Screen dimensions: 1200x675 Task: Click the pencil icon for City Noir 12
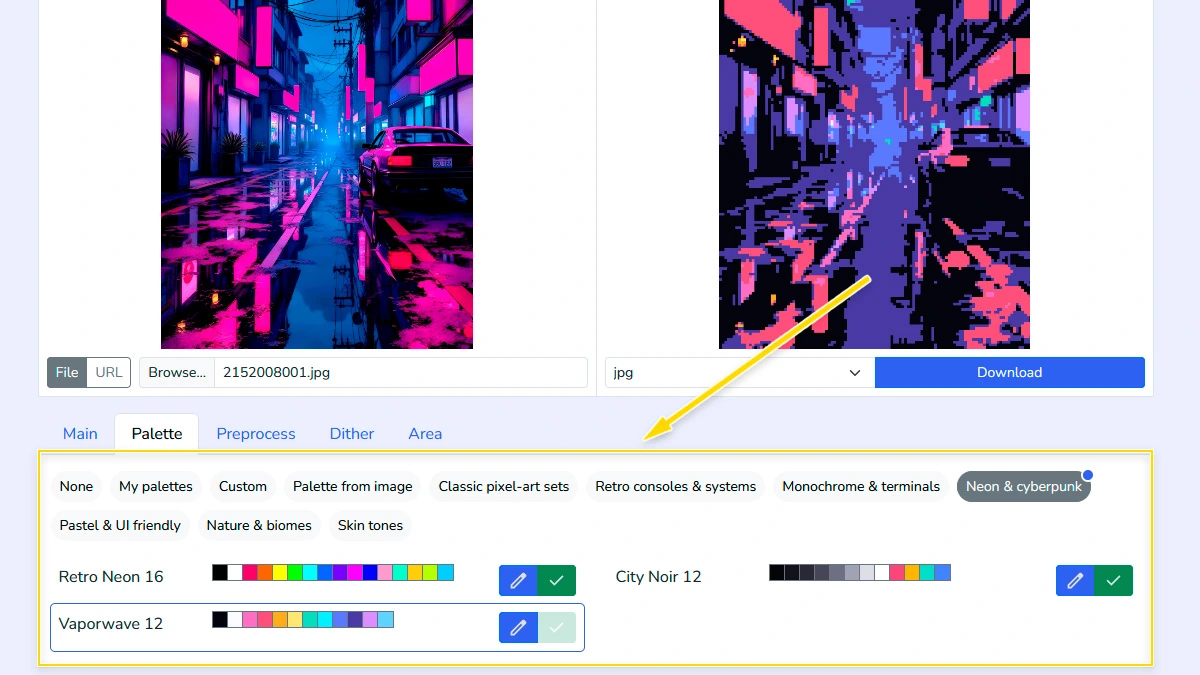[1075, 580]
